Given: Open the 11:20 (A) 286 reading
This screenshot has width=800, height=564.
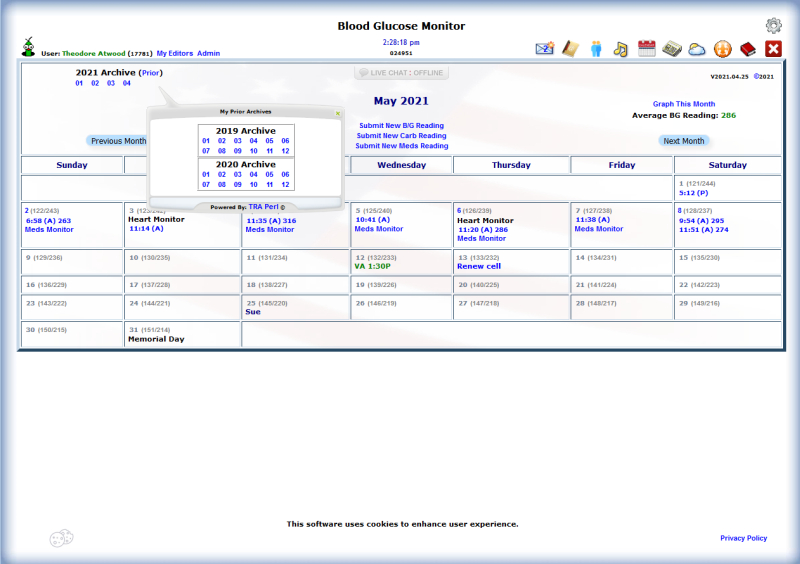Looking at the screenshot, I should (x=483, y=230).
